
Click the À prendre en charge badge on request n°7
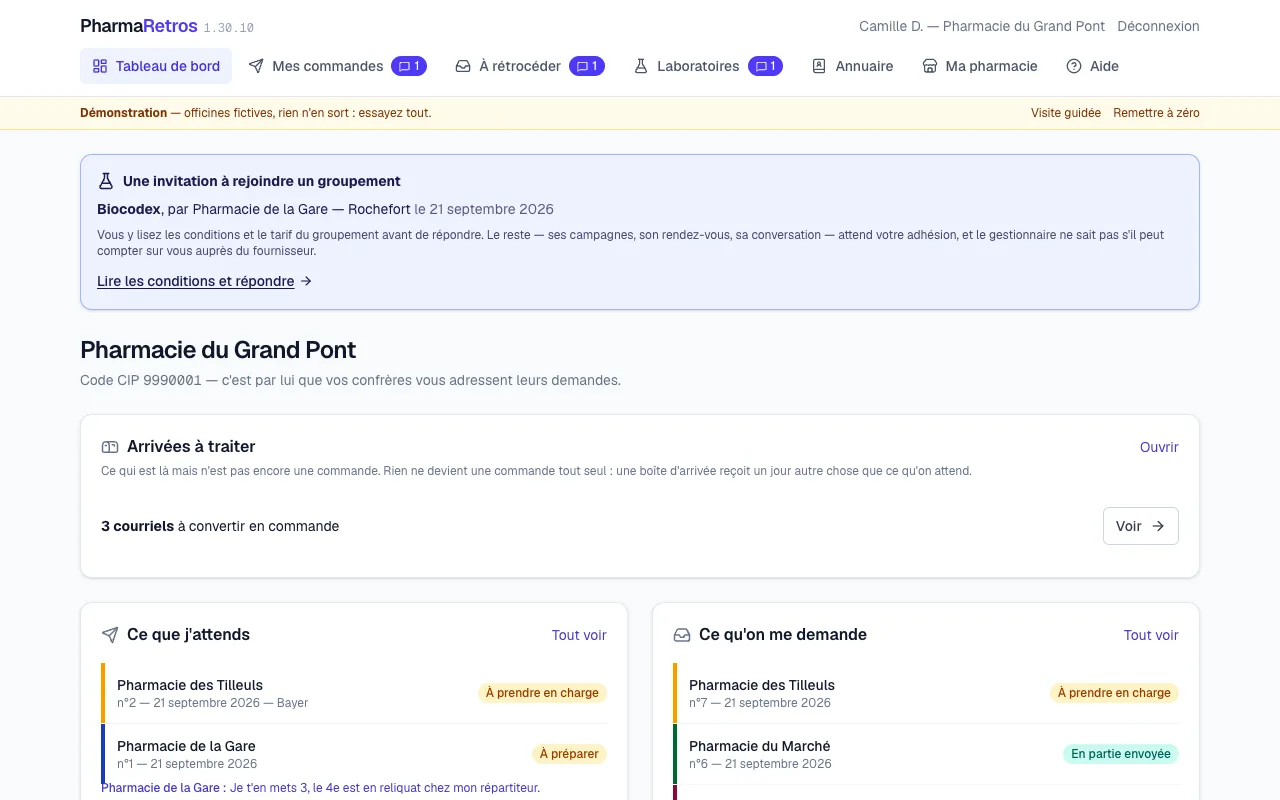coord(1114,693)
